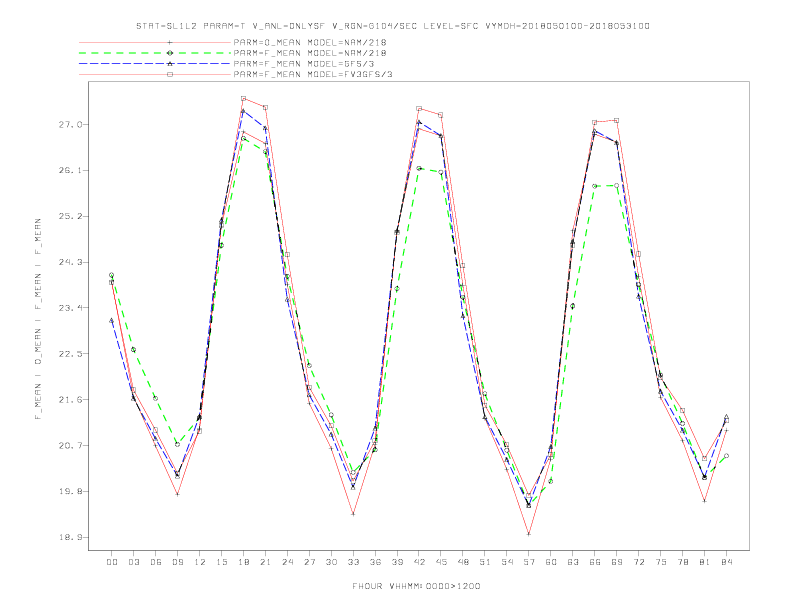The height and width of the screenshot is (612, 792).
Task: Click the FV3GFS square marker at hour 69
Action: point(617,120)
